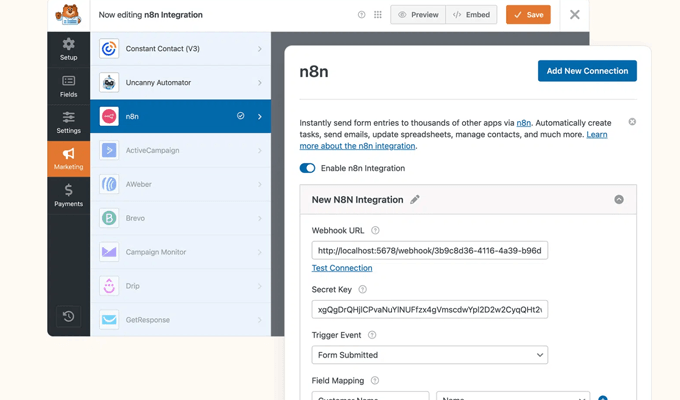
Task: Click the Secret Key input field
Action: pos(430,309)
